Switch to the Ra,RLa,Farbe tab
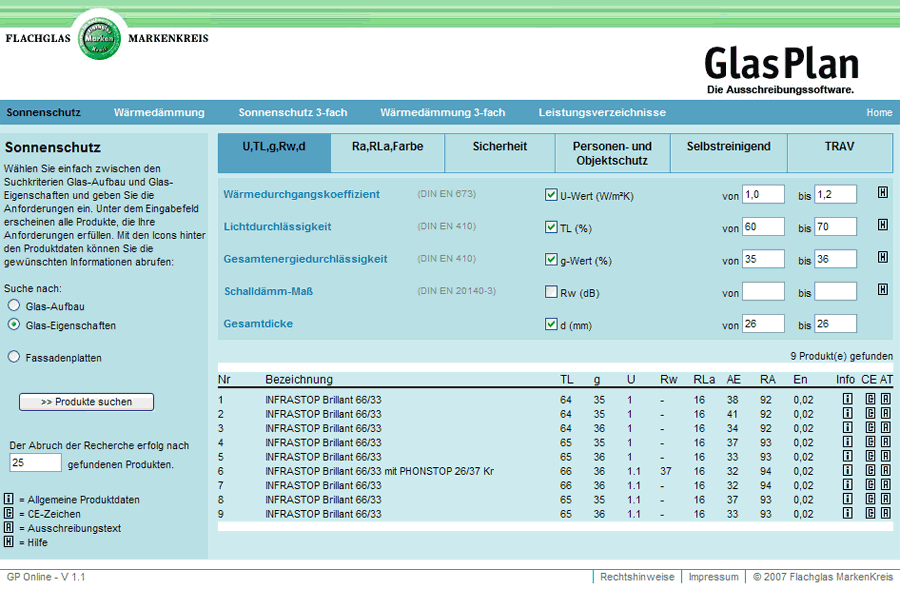900x589 pixels. click(x=387, y=153)
